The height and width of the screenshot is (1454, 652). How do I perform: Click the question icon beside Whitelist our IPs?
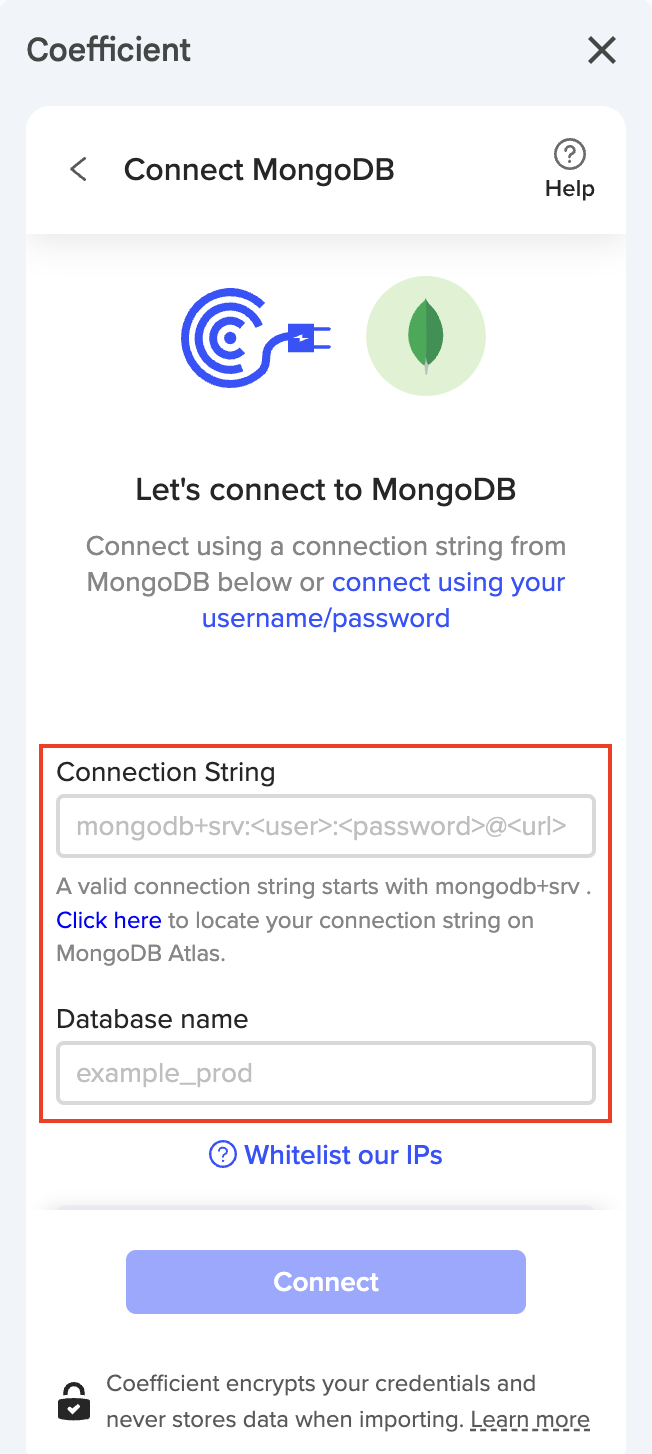[222, 1155]
